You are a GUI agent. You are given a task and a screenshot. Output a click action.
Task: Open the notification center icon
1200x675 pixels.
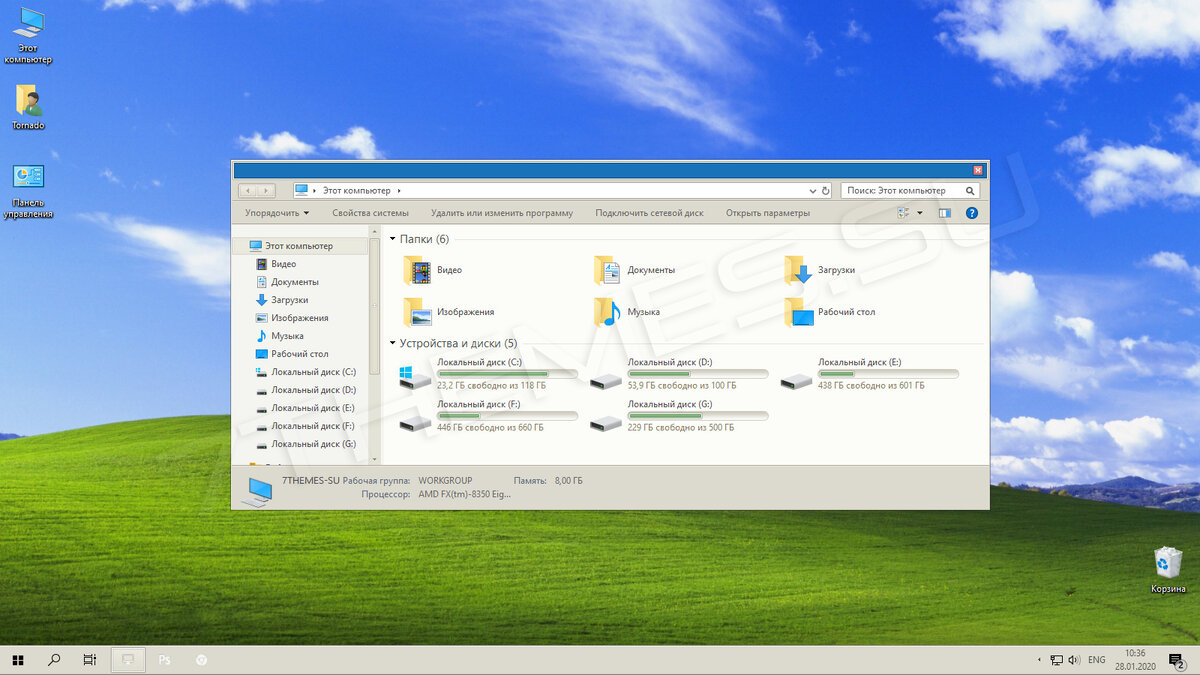tap(1177, 660)
